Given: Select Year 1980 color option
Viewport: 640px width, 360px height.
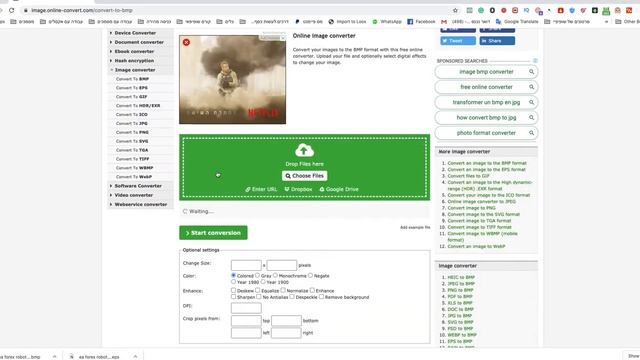Looking at the screenshot, I should coord(233,282).
